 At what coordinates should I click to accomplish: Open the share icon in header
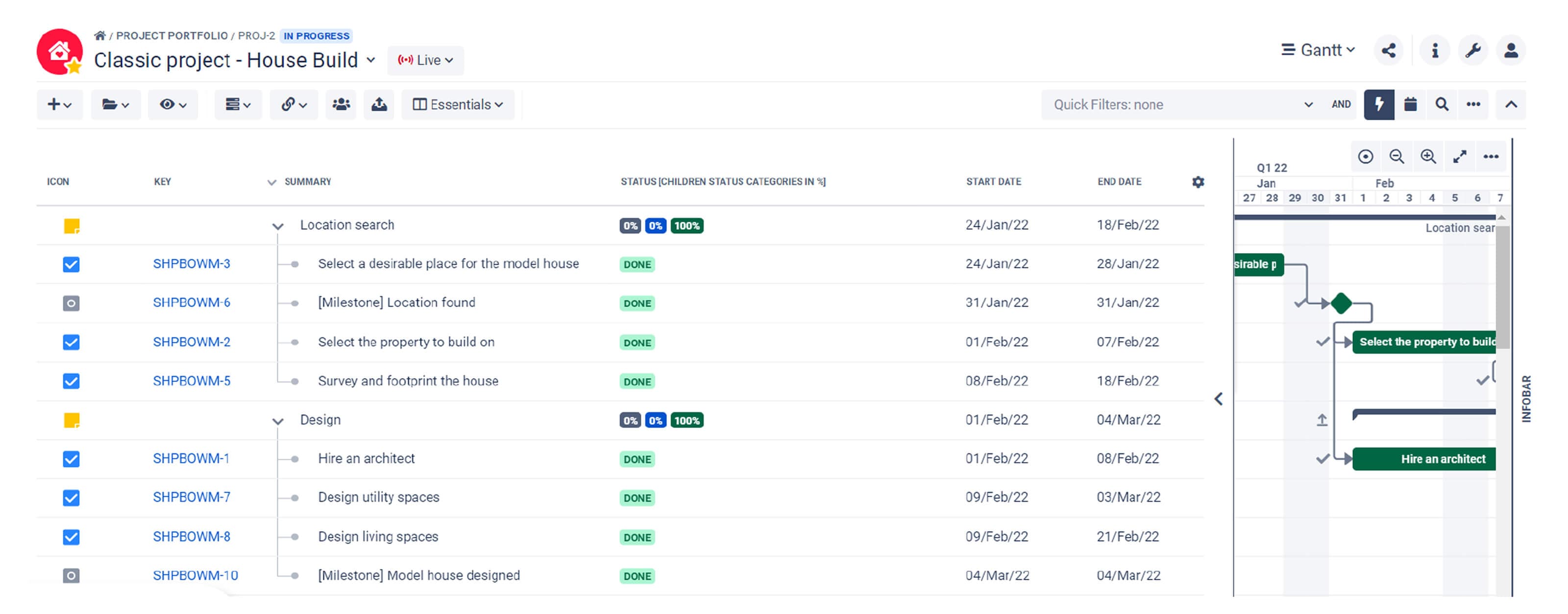1389,50
